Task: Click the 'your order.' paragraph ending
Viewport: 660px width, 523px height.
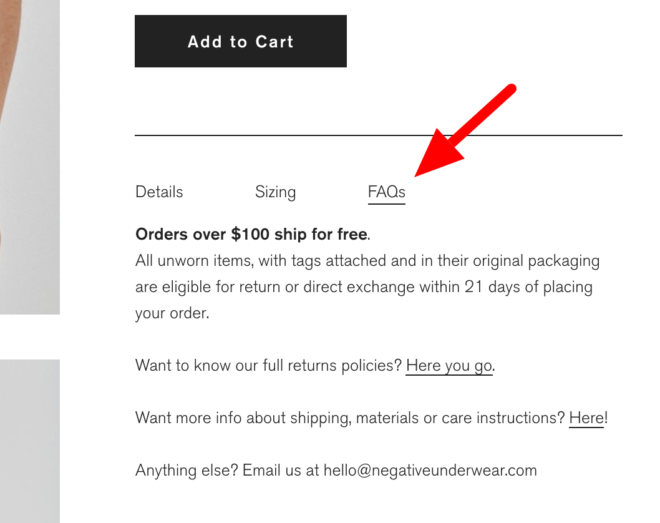Action: pyautogui.click(x=172, y=313)
